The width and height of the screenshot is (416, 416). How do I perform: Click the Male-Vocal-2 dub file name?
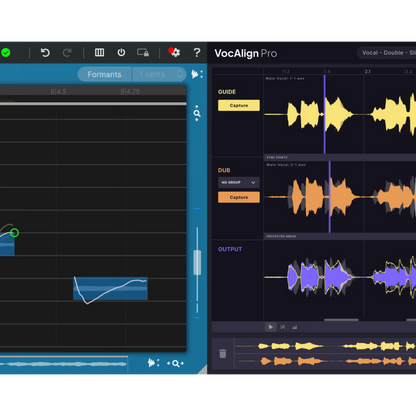286,165
